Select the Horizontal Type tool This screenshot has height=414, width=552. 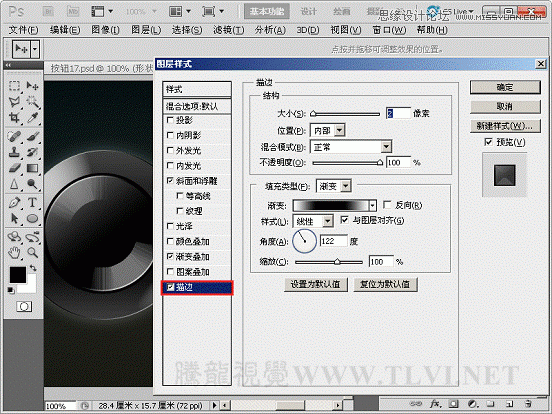tap(32, 202)
